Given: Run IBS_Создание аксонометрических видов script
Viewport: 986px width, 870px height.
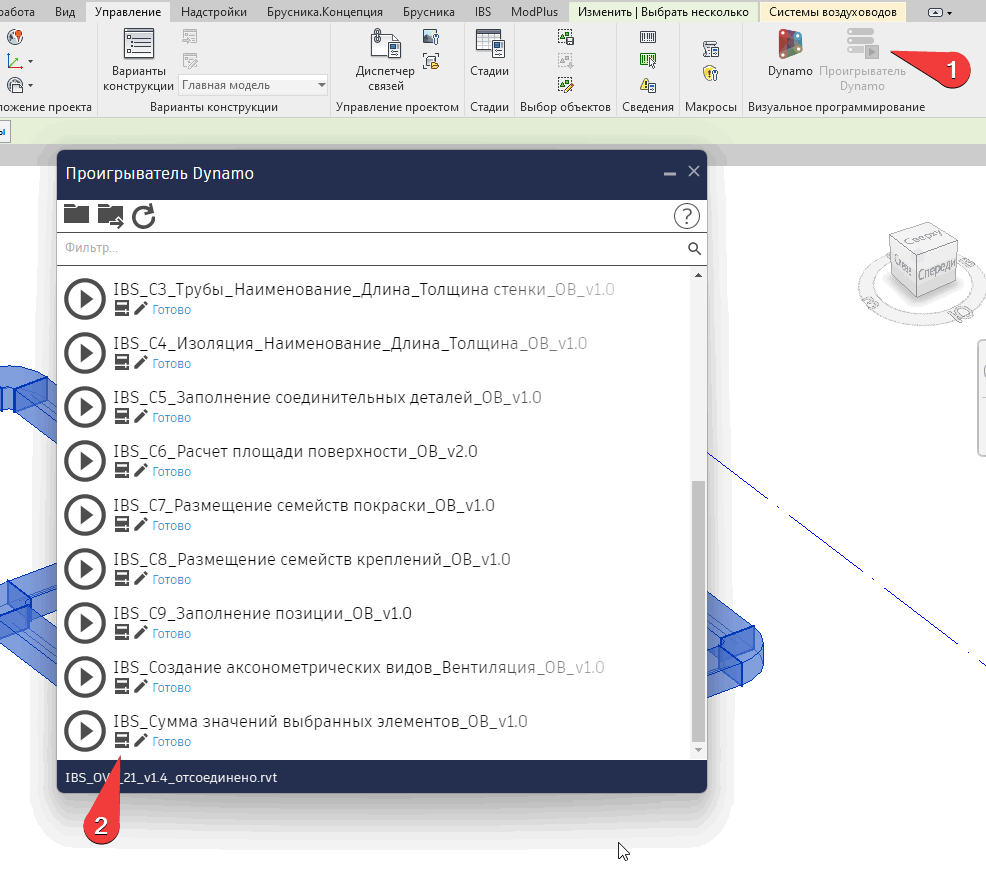Looking at the screenshot, I should click(x=85, y=678).
